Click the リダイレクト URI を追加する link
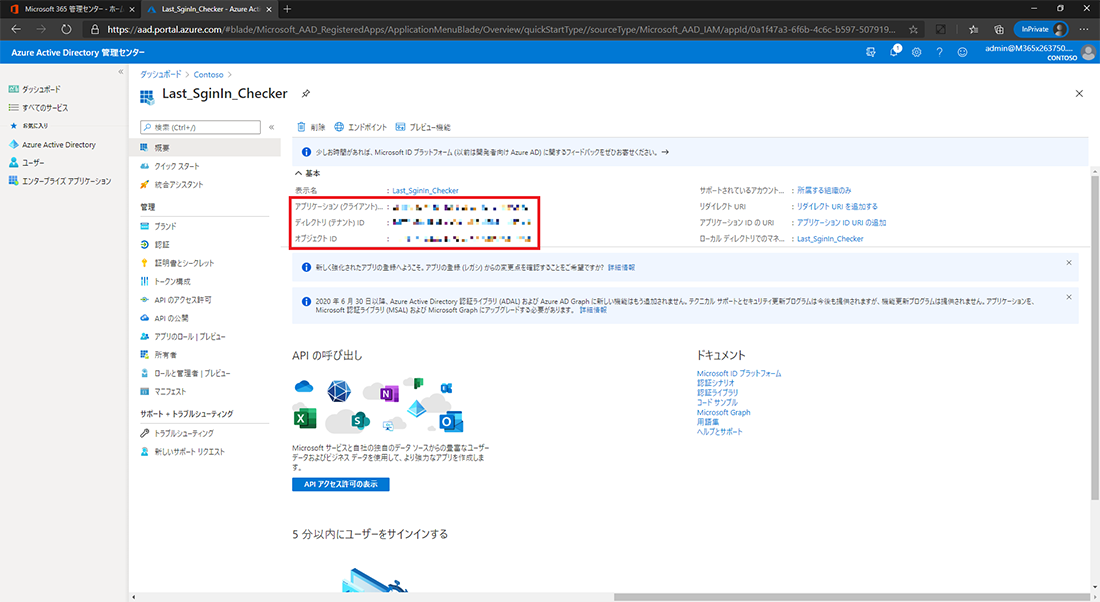The width and height of the screenshot is (1100, 602). click(x=837, y=206)
